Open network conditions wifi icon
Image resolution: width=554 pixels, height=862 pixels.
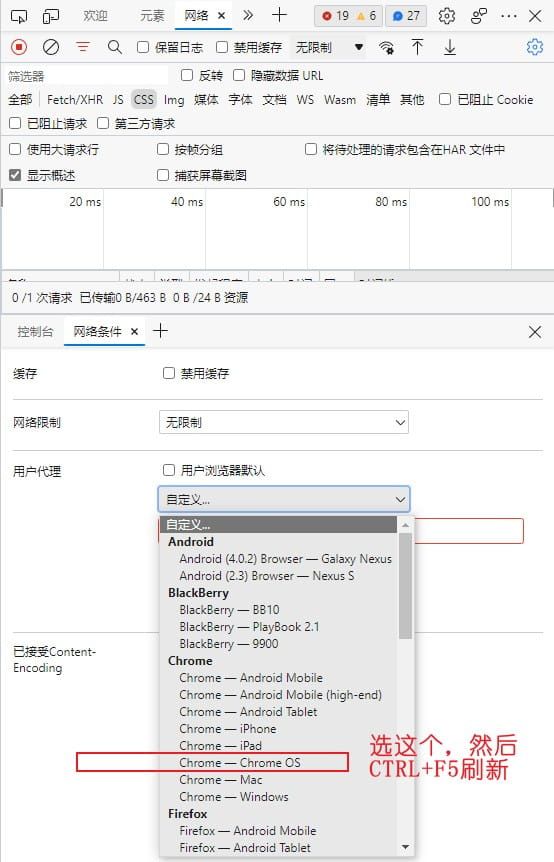386,47
